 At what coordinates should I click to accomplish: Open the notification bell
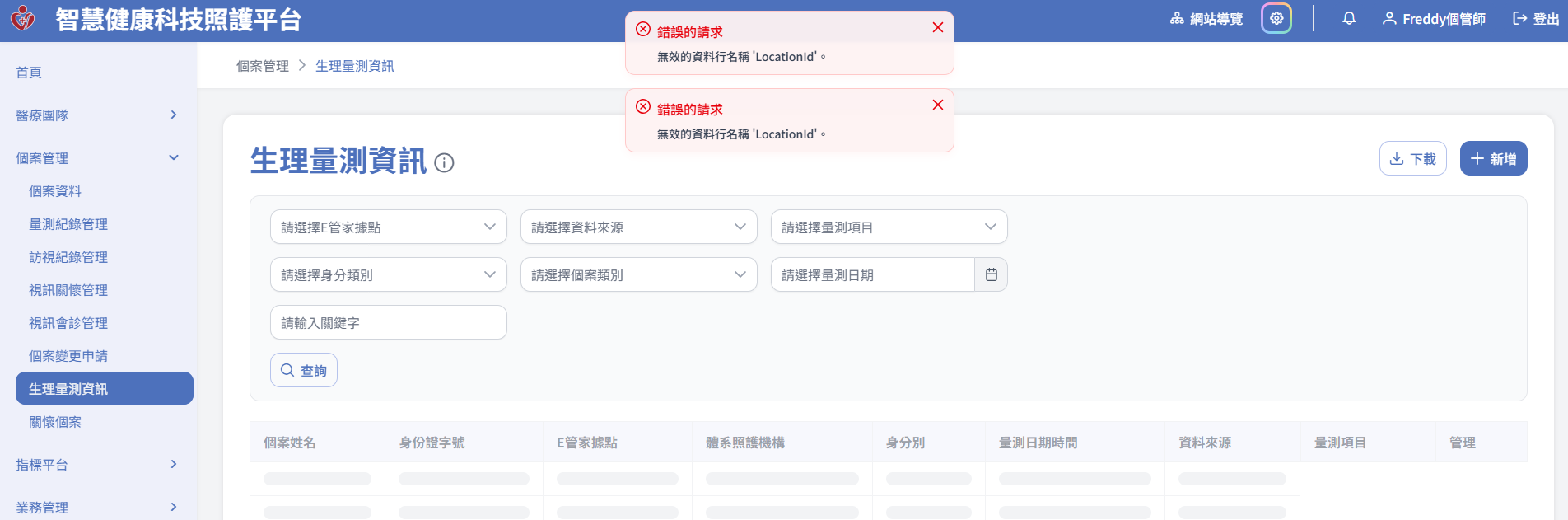1349,18
